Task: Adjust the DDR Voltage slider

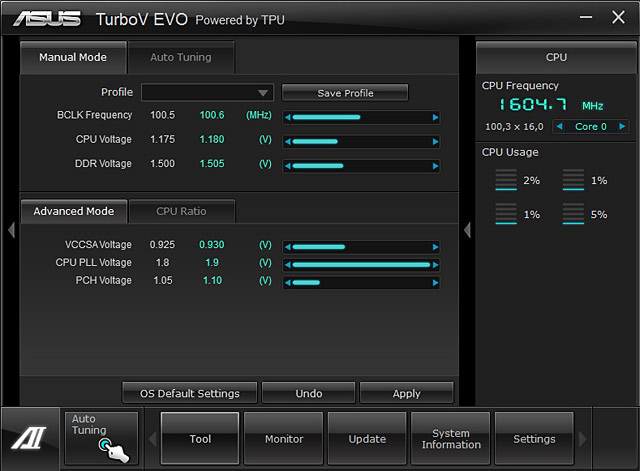Action: tap(361, 166)
